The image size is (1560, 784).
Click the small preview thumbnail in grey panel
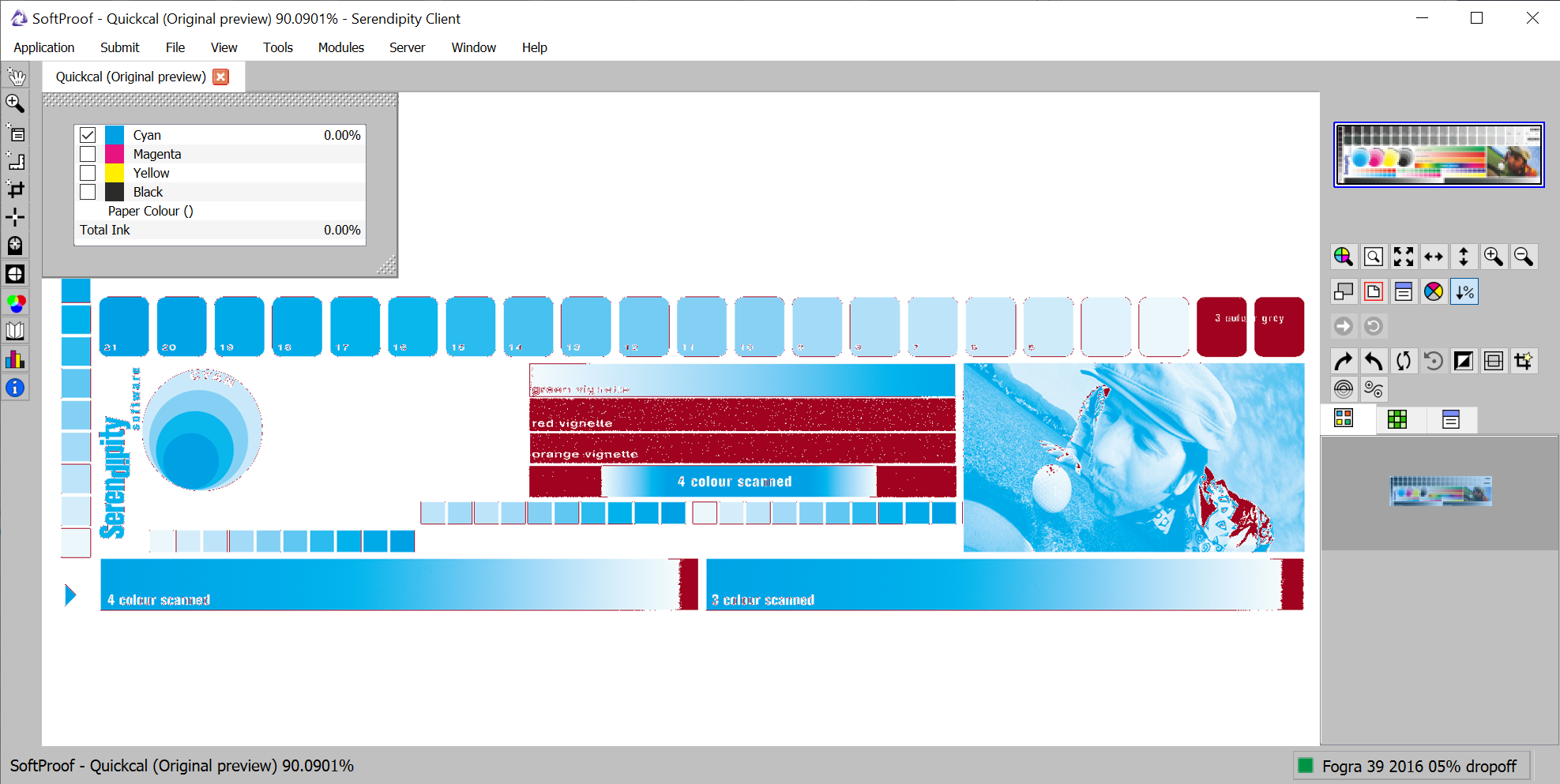tap(1441, 491)
